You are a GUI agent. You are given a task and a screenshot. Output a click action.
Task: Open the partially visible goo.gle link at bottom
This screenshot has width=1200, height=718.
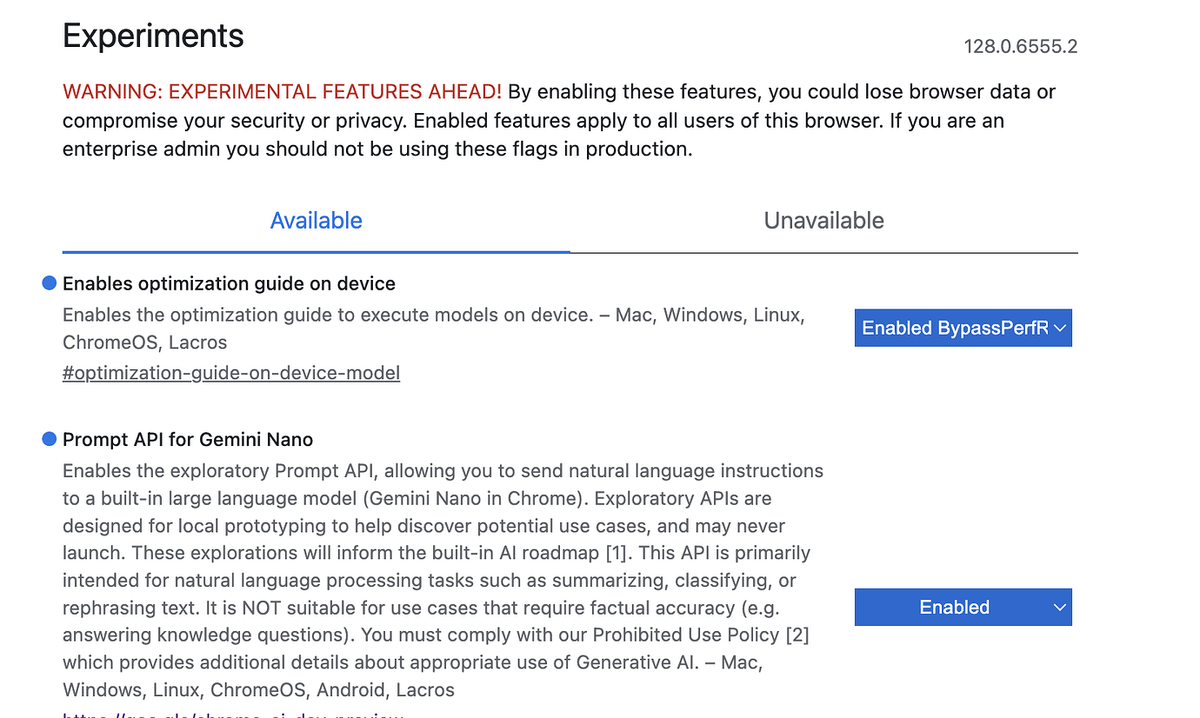[232, 714]
